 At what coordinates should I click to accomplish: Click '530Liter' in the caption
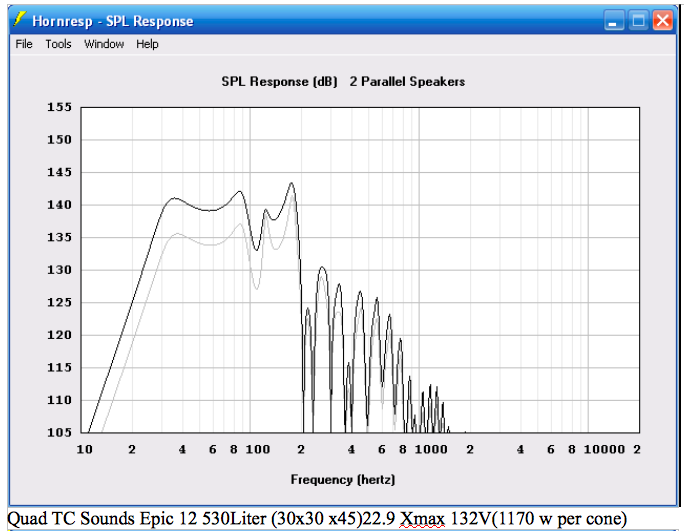234,519
